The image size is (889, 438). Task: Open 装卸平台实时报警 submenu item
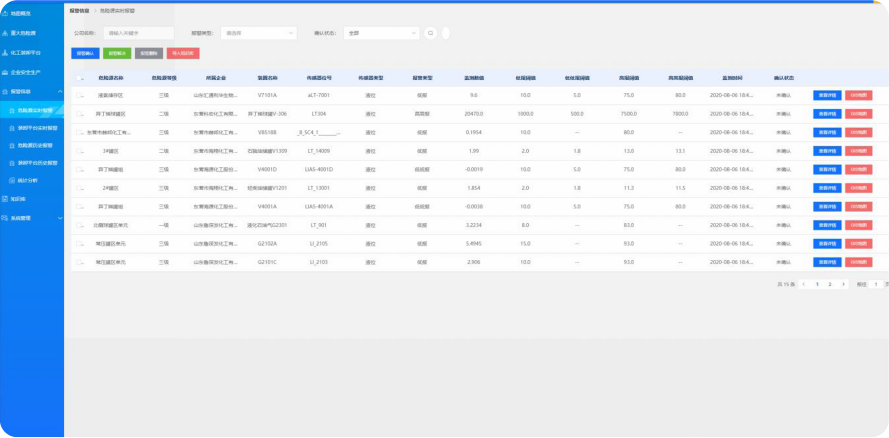32,128
